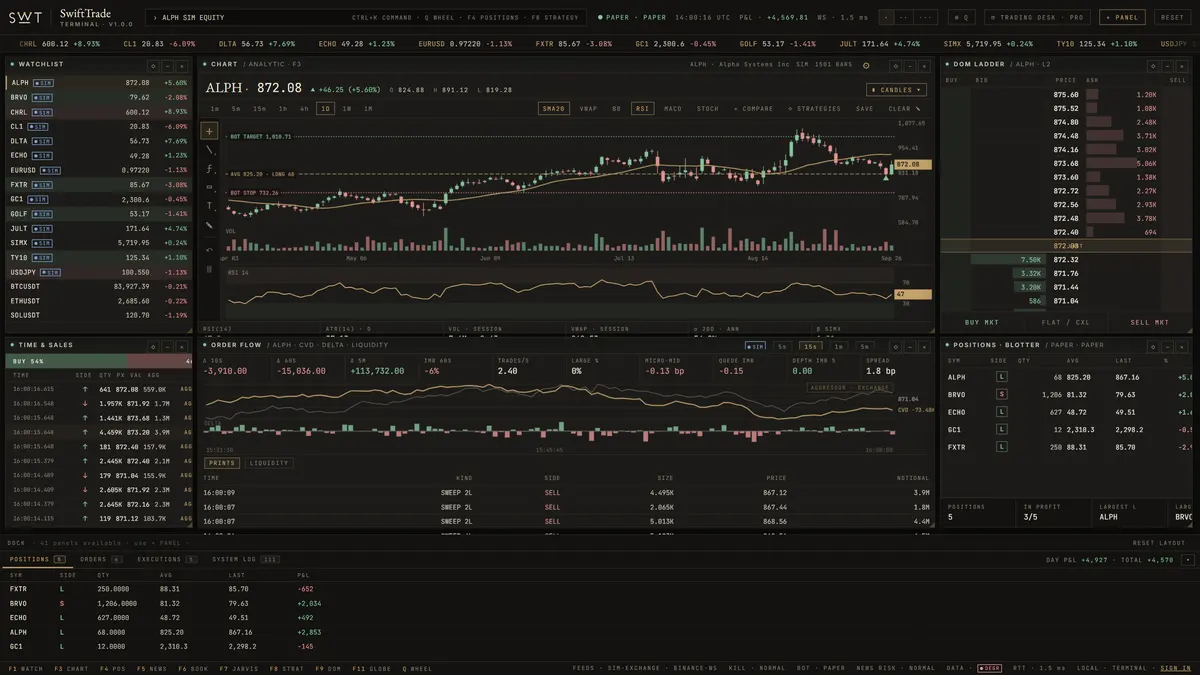This screenshot has width=1200, height=675.
Task: Select the single-column layout button
Action: pyautogui.click(x=887, y=18)
